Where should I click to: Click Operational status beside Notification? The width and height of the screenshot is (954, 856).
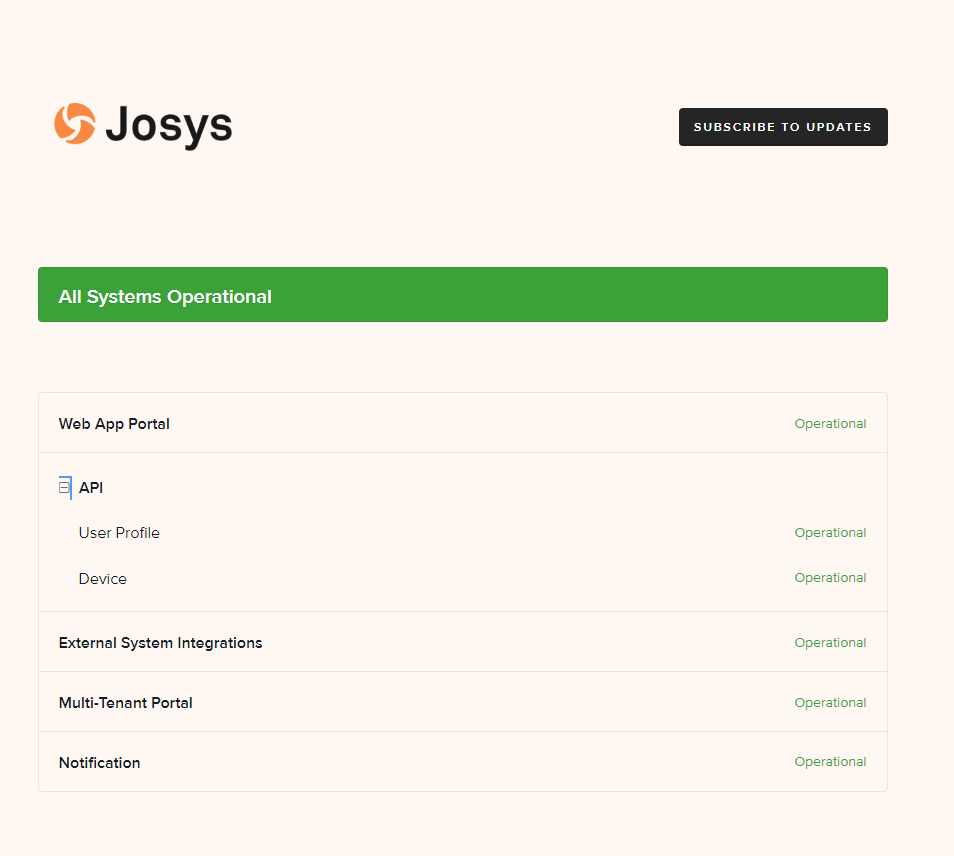[830, 762]
